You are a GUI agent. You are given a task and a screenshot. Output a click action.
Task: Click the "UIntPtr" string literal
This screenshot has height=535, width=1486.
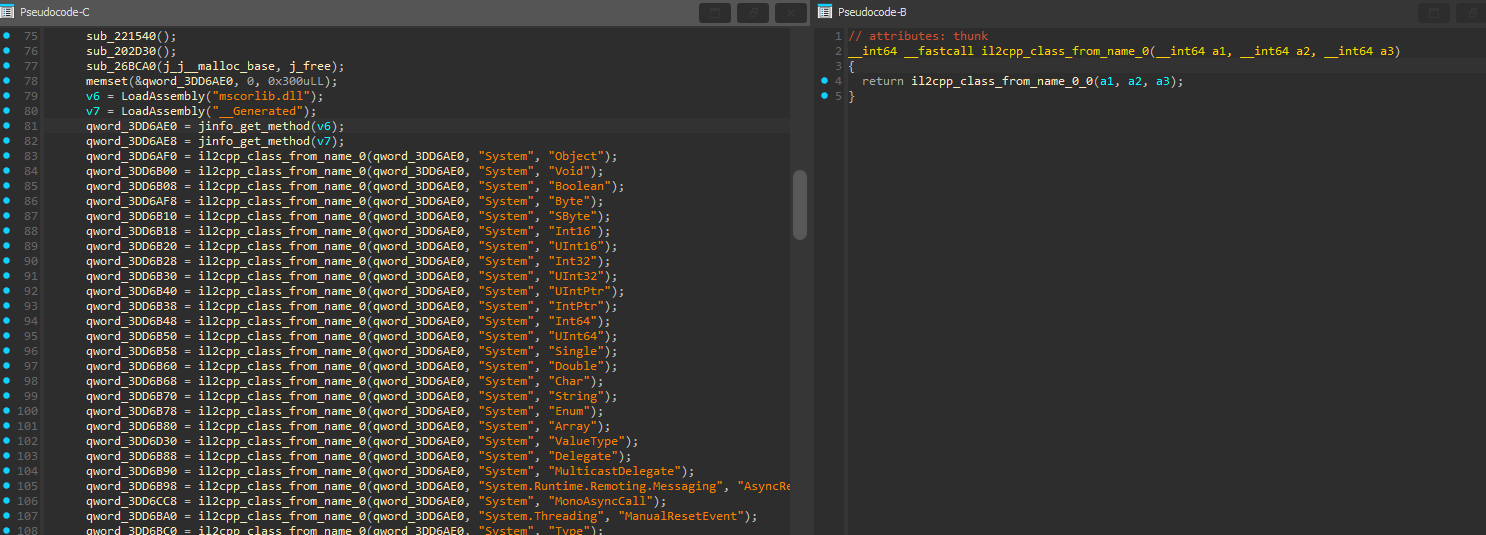pos(579,291)
